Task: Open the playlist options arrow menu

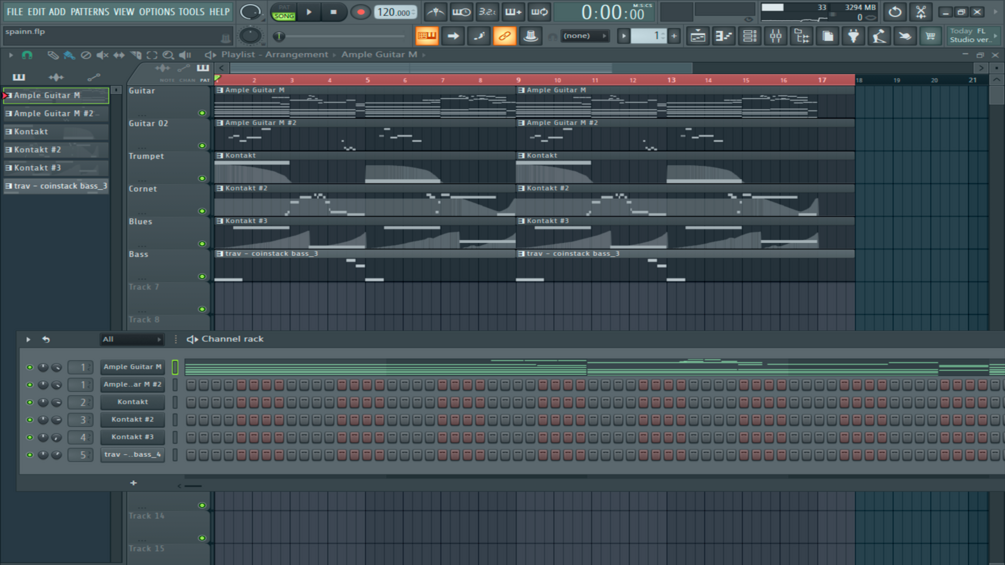Action: (11, 55)
